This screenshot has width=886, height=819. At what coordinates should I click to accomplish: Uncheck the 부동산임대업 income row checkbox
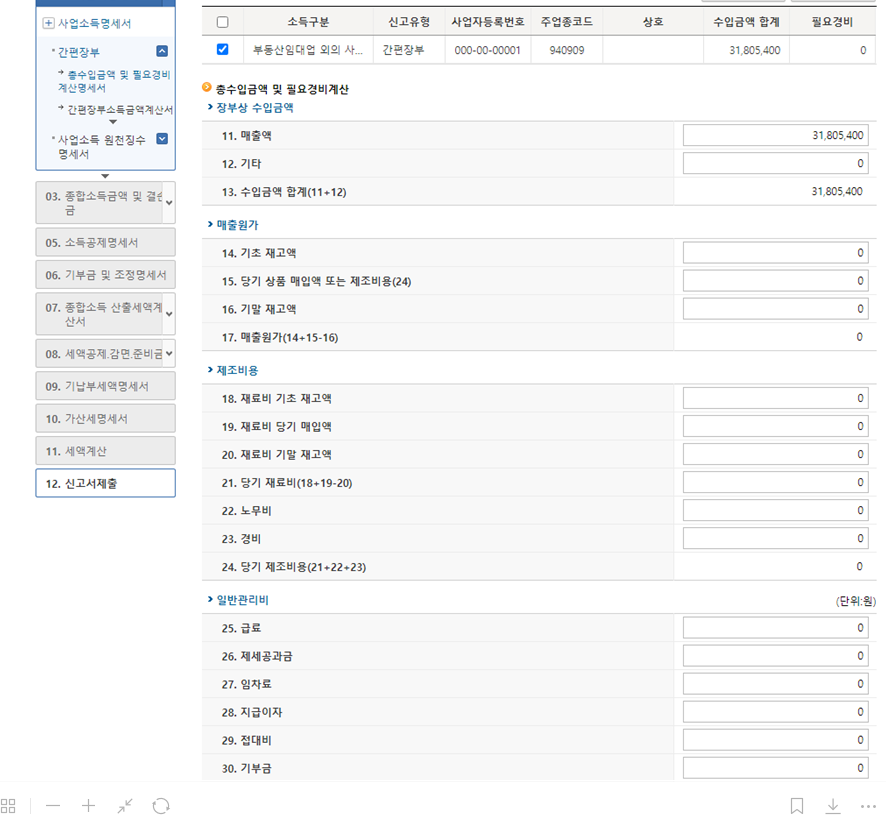[222, 49]
